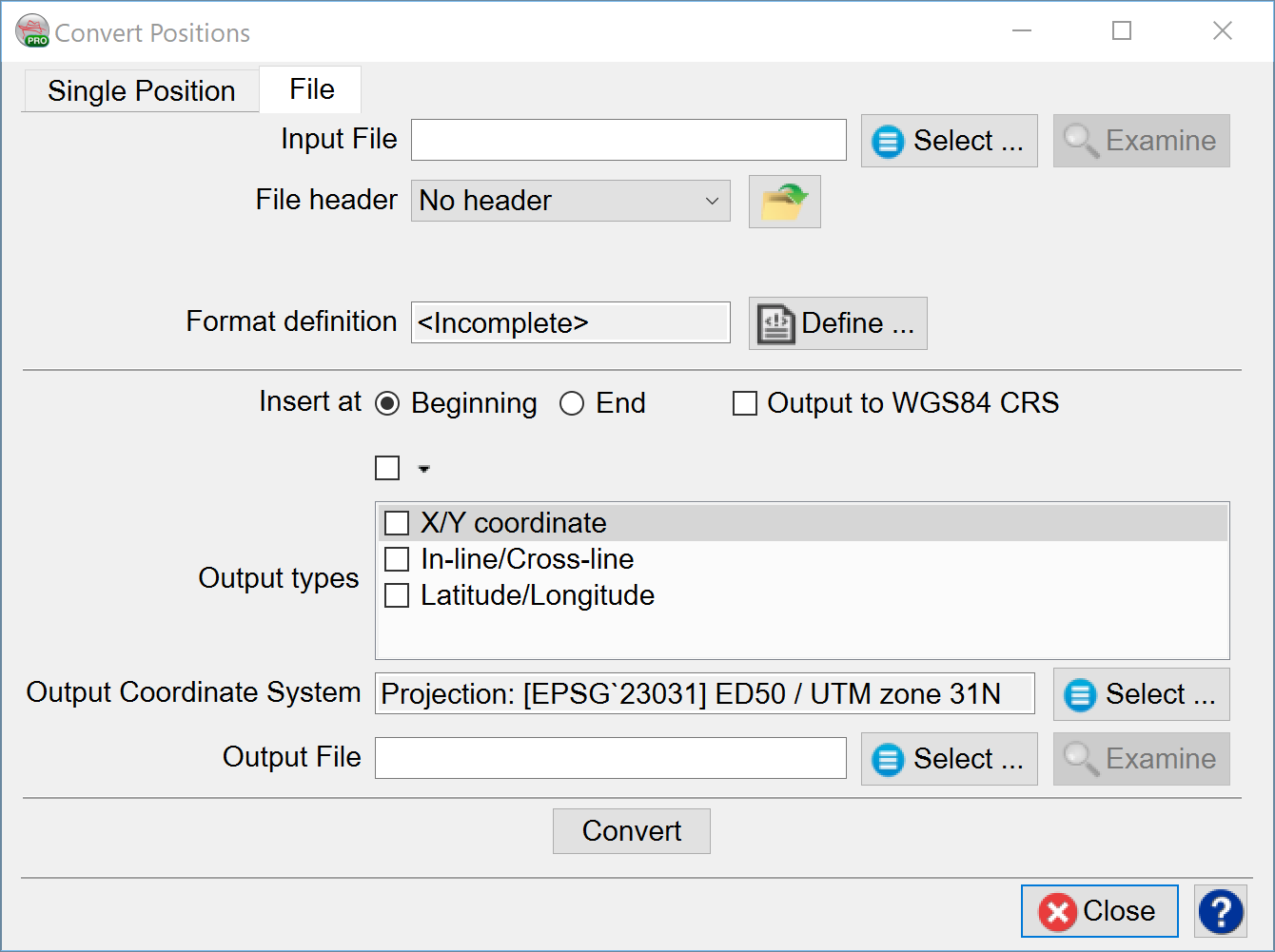Check the X/Y coordinate output type
The image size is (1275, 952).
397,523
